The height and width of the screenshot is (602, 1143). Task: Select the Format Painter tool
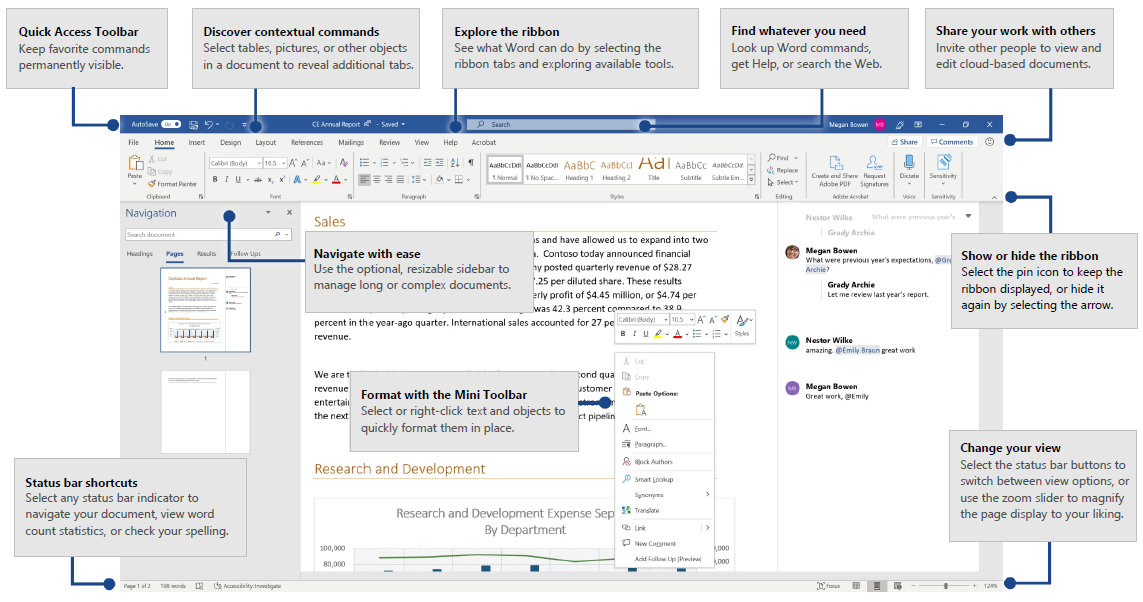click(x=173, y=184)
